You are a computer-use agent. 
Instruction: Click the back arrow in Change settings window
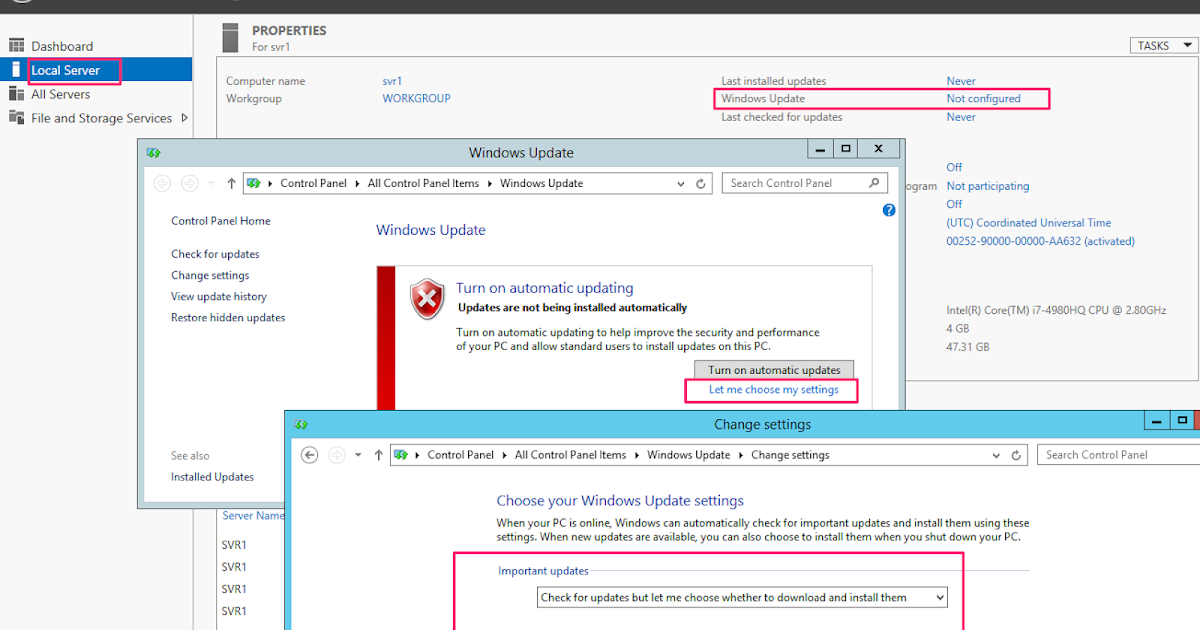(x=310, y=454)
